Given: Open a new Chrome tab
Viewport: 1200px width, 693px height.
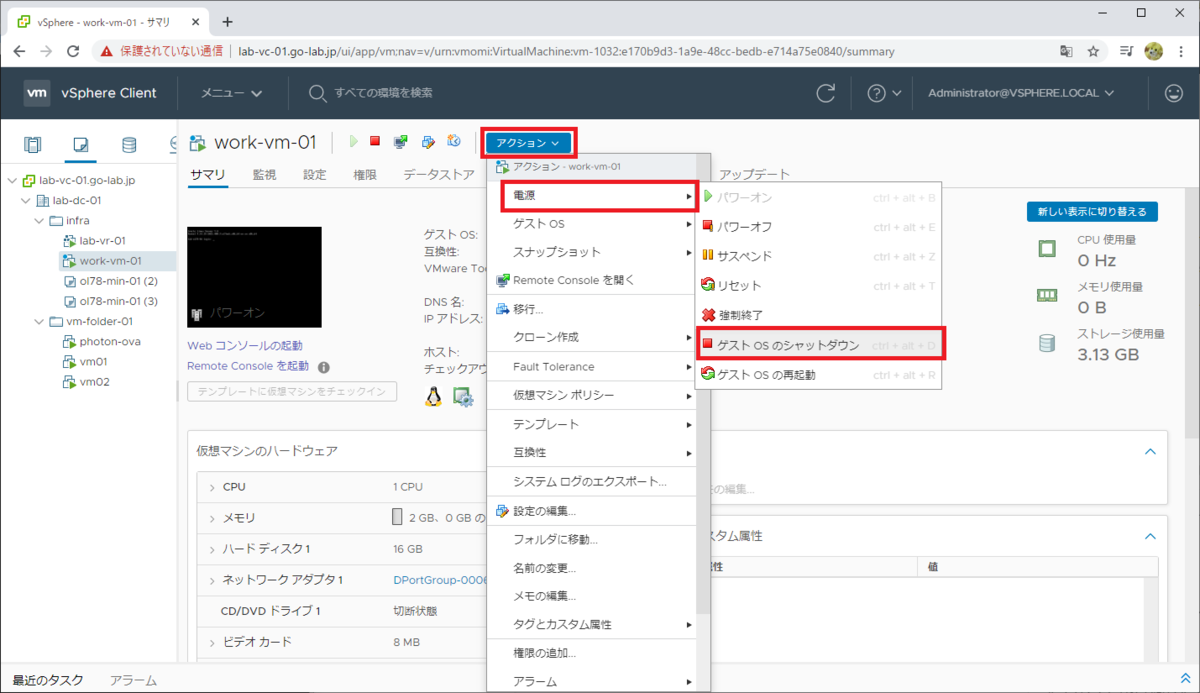Looking at the screenshot, I should (x=227, y=21).
